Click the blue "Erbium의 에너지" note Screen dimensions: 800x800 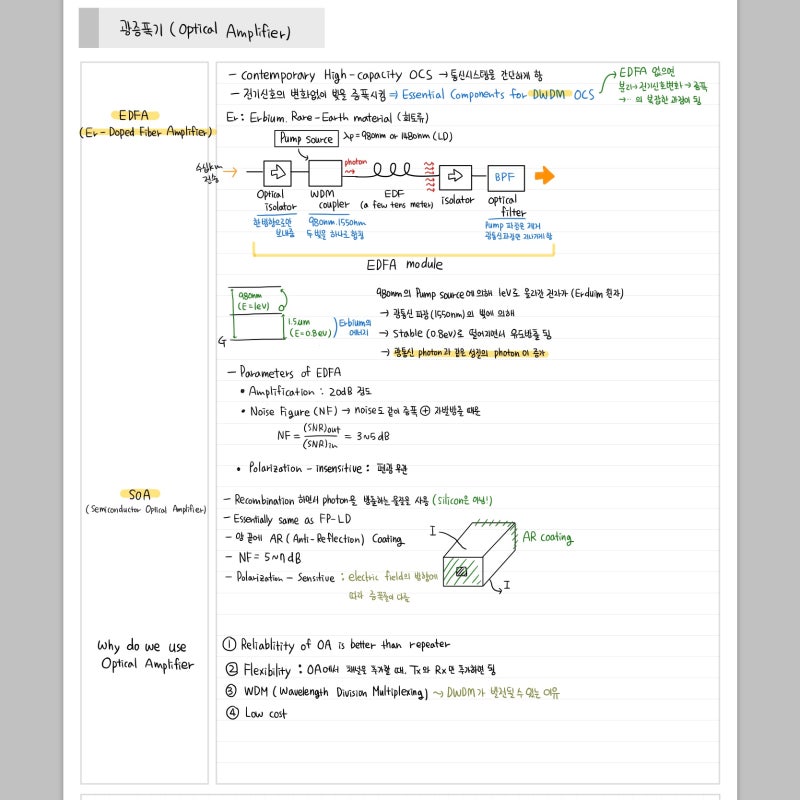click(x=355, y=328)
